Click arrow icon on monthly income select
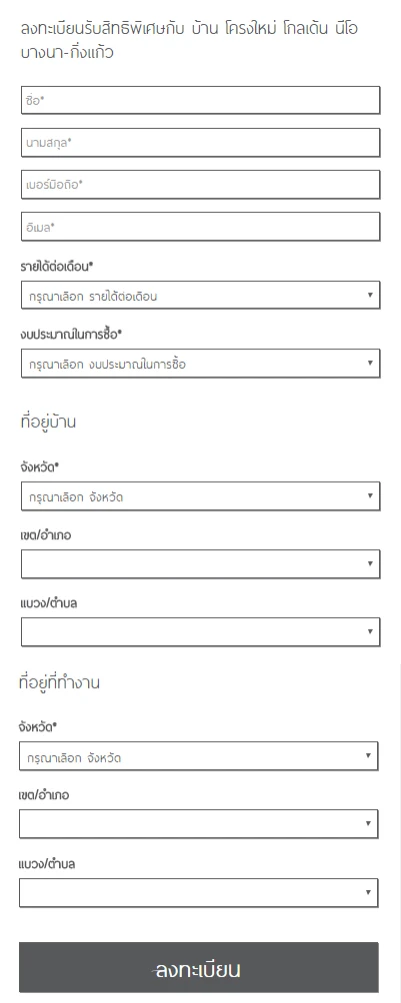 tap(370, 295)
